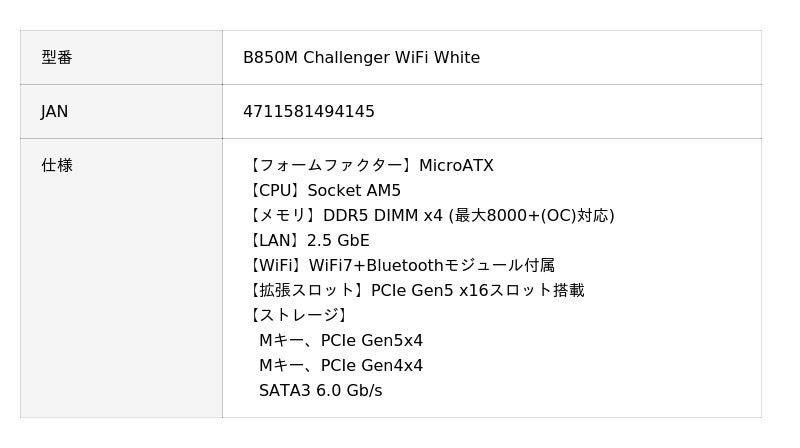Click the 2.5 GbE value

pos(338,241)
